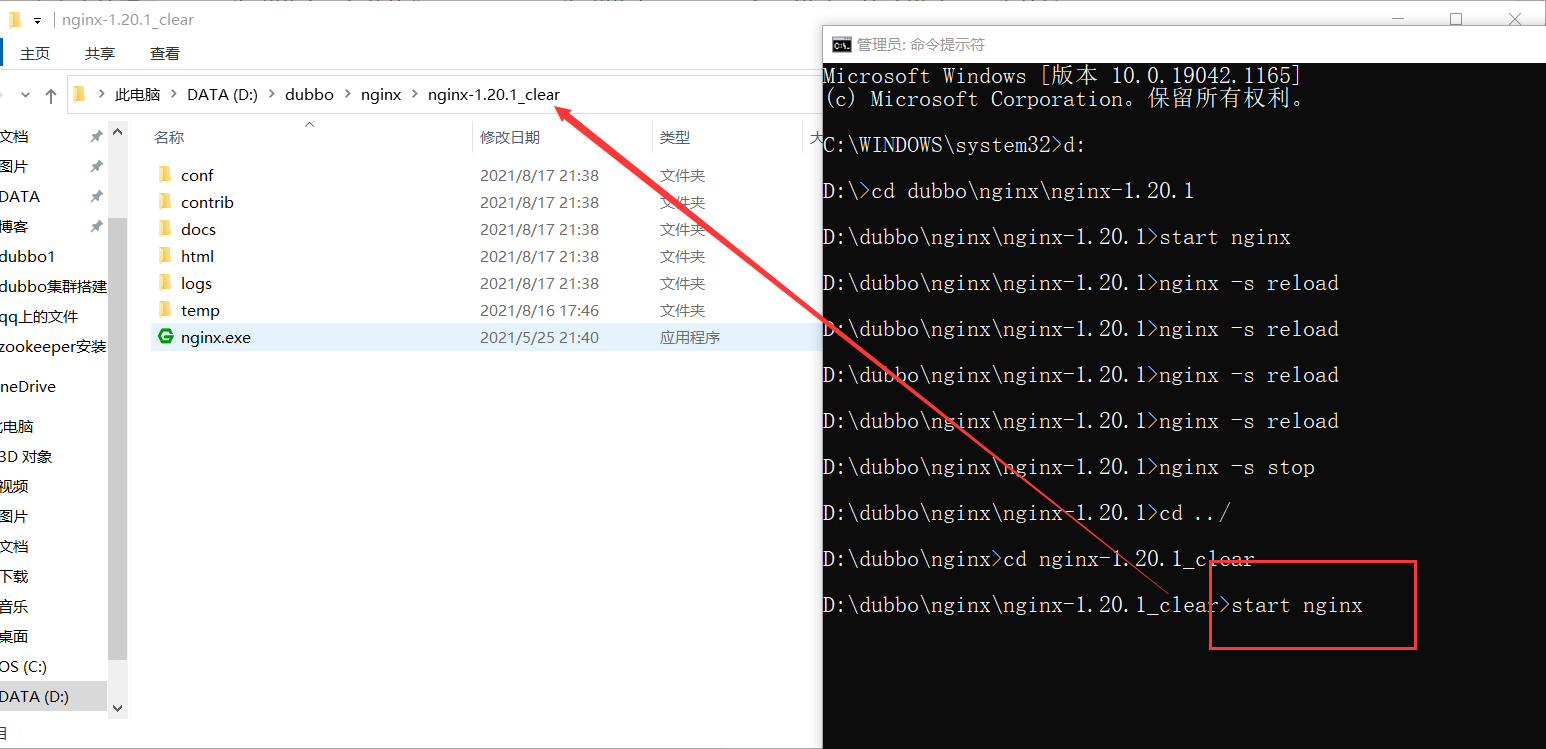Navigate to 此电脑 breadcrumb

pos(138,95)
